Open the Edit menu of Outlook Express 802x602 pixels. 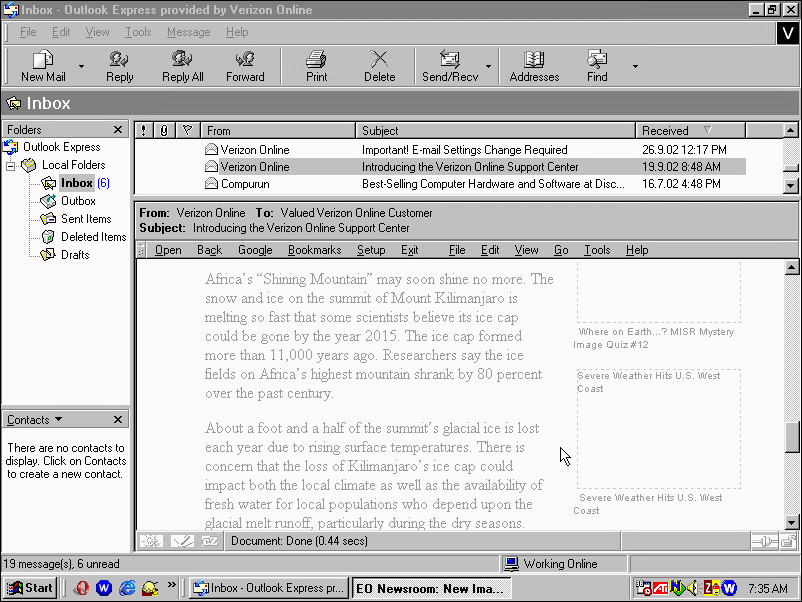(x=61, y=32)
